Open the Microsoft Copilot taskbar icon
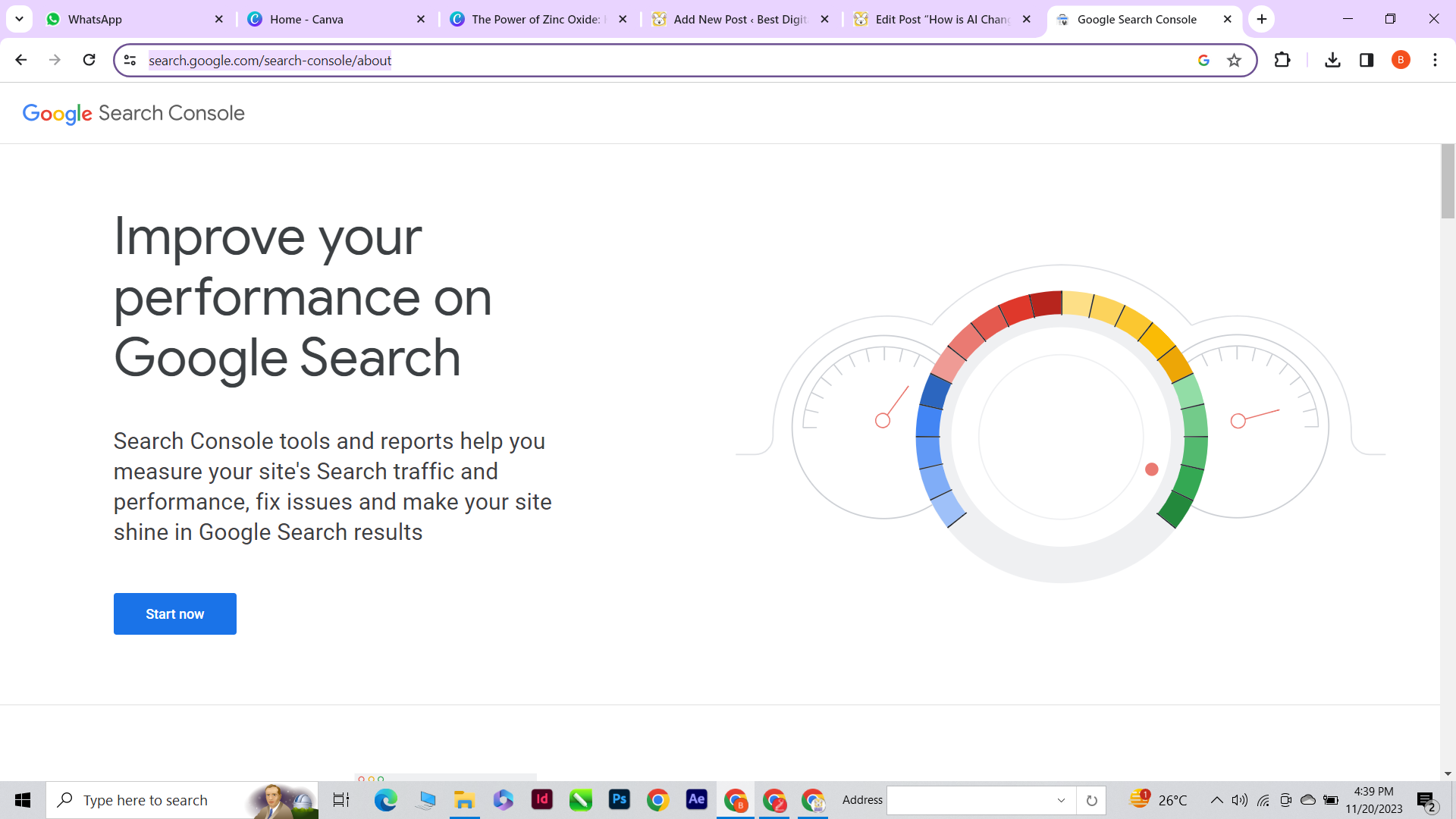Image resolution: width=1456 pixels, height=819 pixels. click(503, 800)
